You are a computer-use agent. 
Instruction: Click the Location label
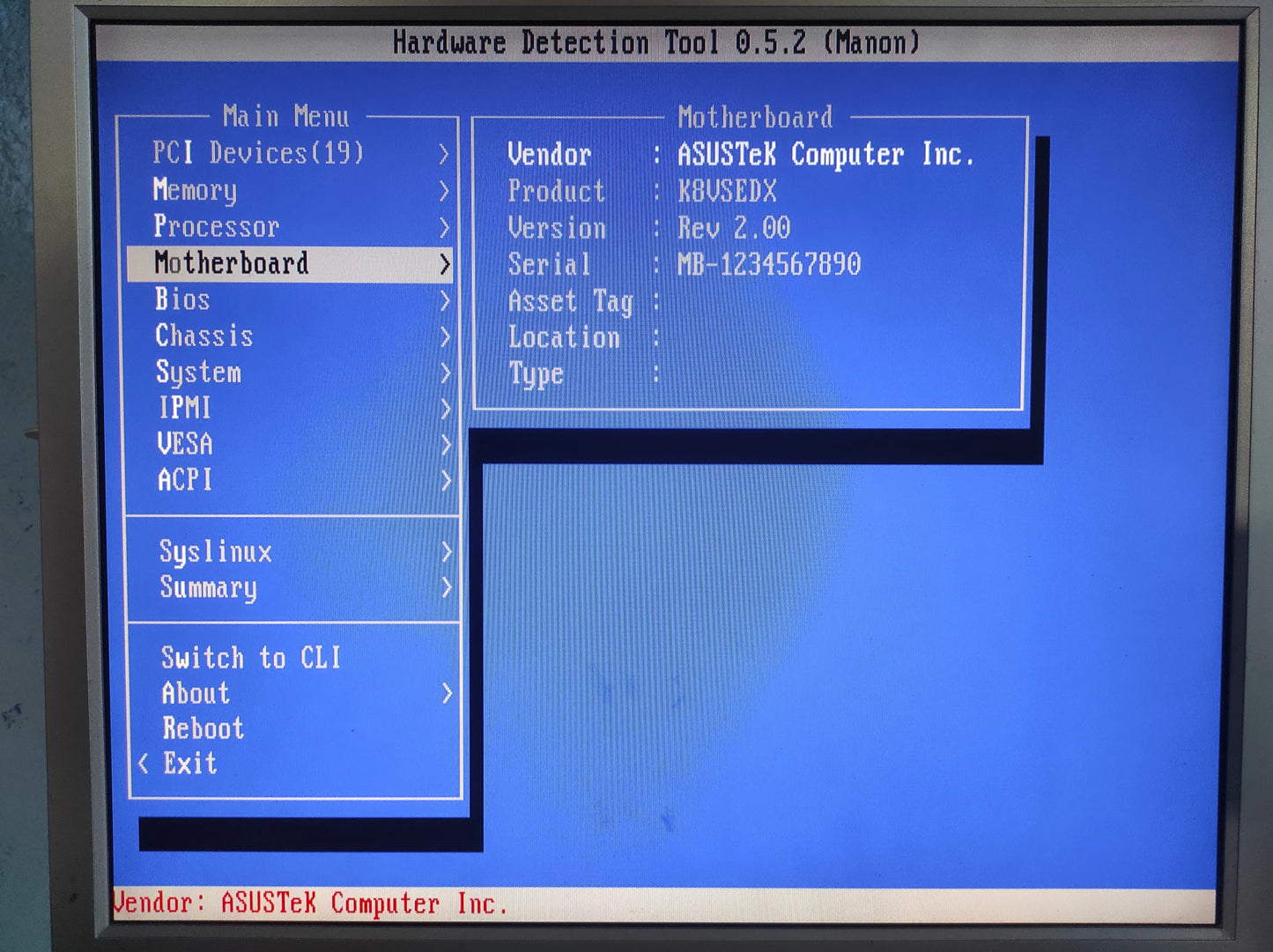pyautogui.click(x=564, y=337)
